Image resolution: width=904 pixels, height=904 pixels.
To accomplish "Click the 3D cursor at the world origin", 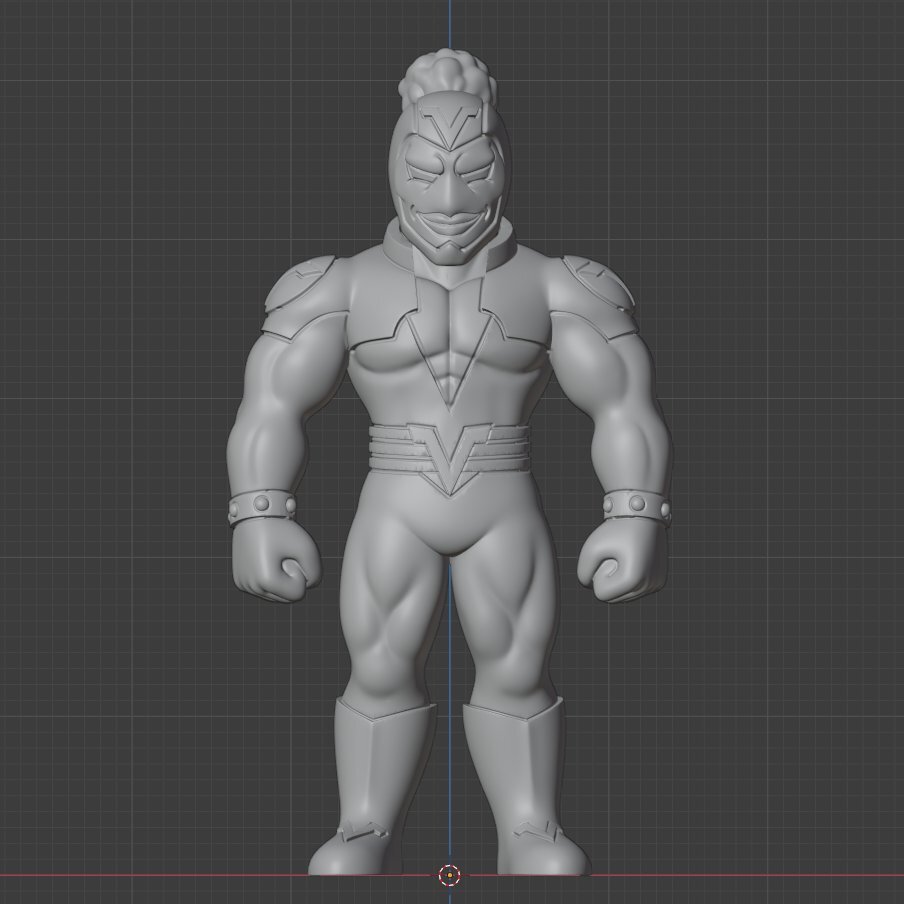I will (x=449, y=875).
